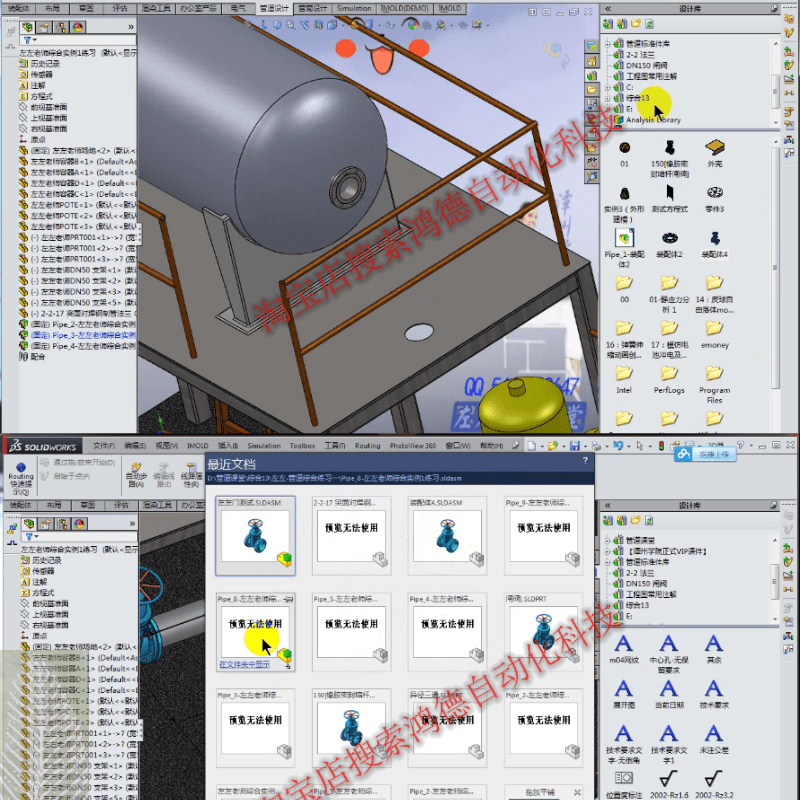Image resolution: width=800 pixels, height=800 pixels.
Task: Select the 装配体2 item in Design Library
Action: (669, 244)
